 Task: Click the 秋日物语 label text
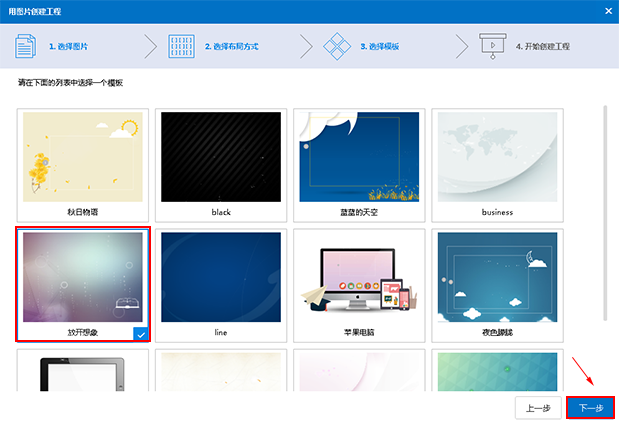point(83,212)
